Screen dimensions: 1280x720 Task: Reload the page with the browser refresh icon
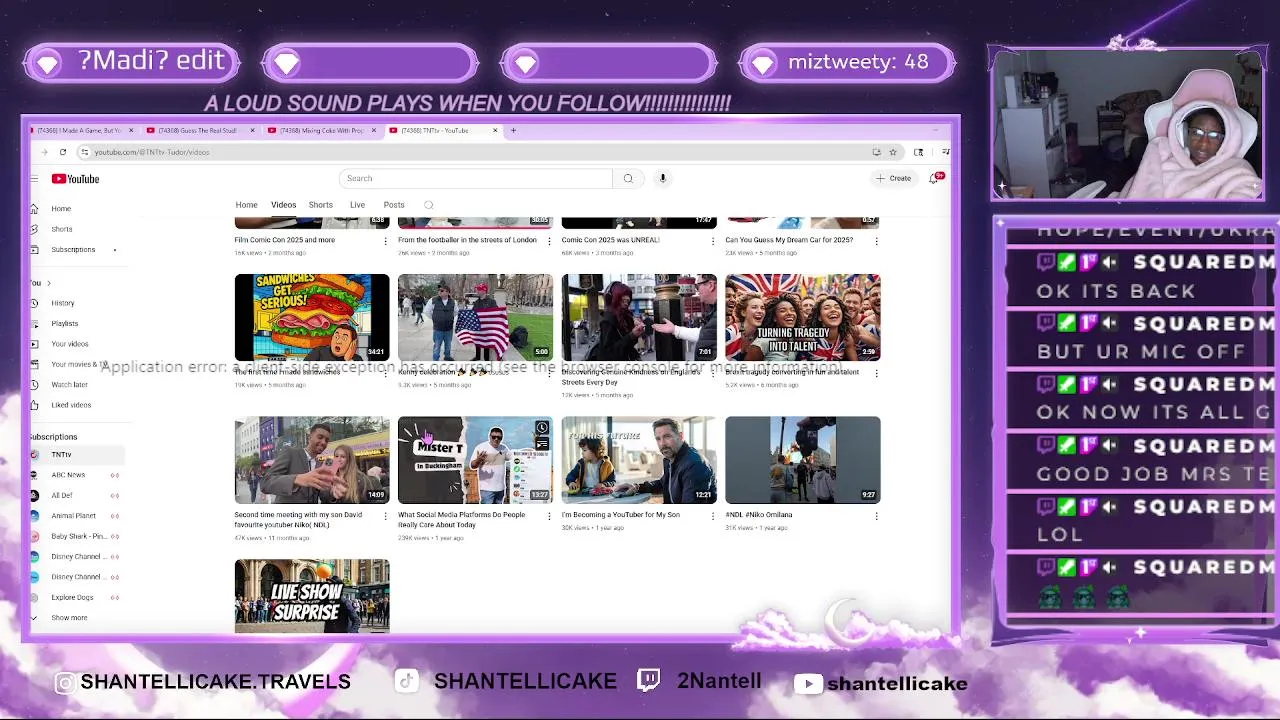tap(62, 152)
